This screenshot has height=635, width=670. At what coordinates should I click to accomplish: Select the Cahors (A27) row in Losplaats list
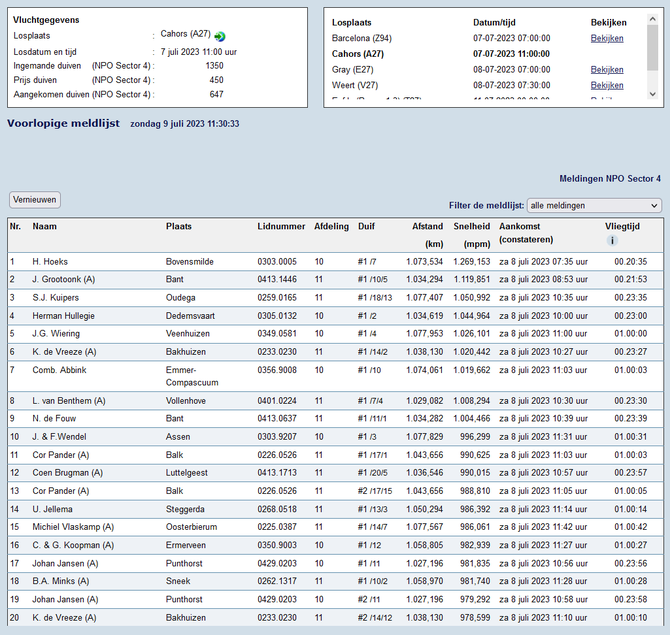440,54
